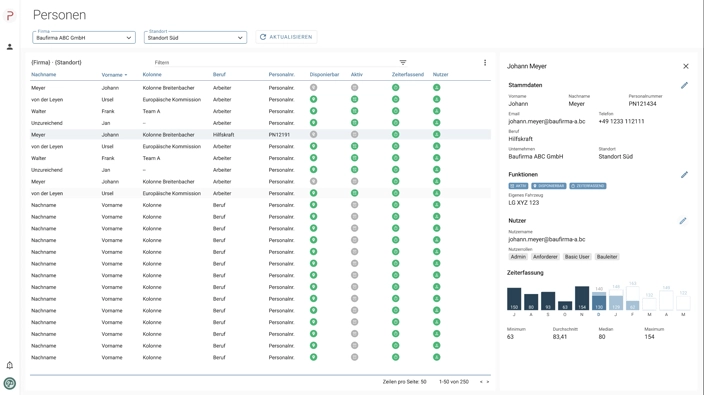Open the Personen sidebar icon
The image size is (704, 395).
click(9, 47)
